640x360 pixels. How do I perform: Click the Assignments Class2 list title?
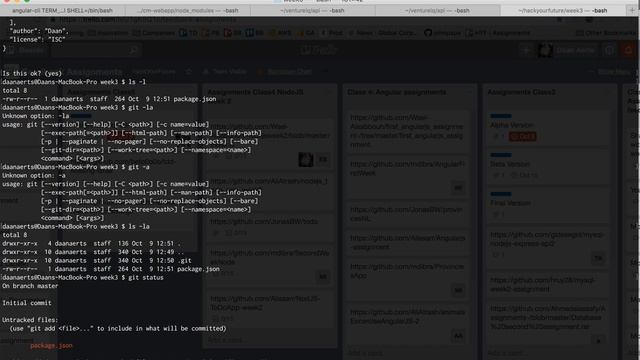521,92
